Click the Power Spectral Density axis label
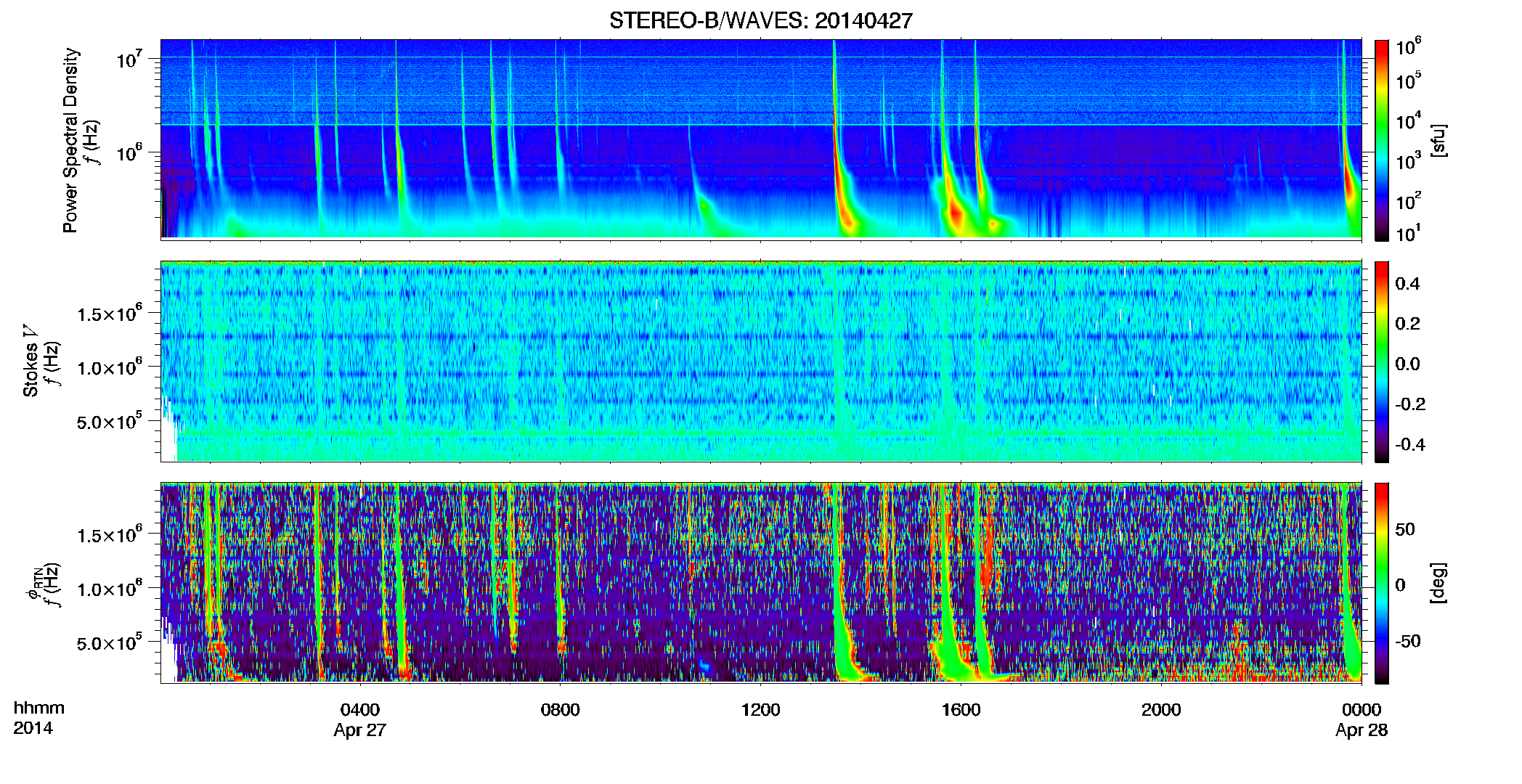Image resolution: width=1522 pixels, height=784 pixels. pyautogui.click(x=70, y=140)
